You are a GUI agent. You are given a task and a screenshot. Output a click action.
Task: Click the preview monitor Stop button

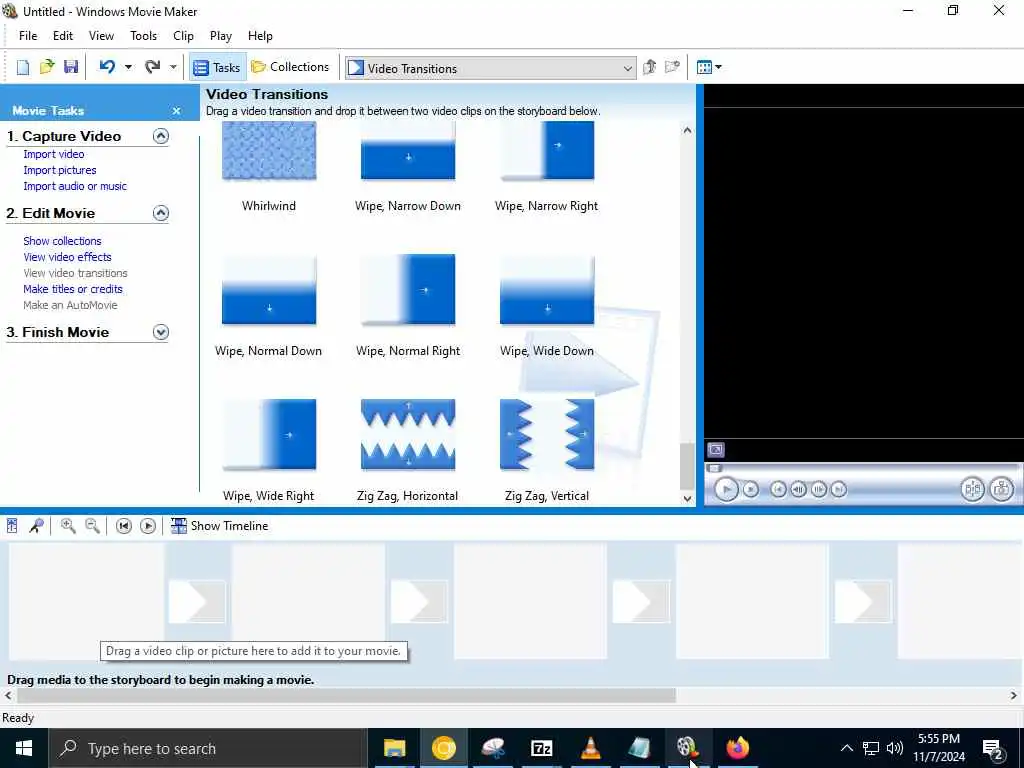751,489
